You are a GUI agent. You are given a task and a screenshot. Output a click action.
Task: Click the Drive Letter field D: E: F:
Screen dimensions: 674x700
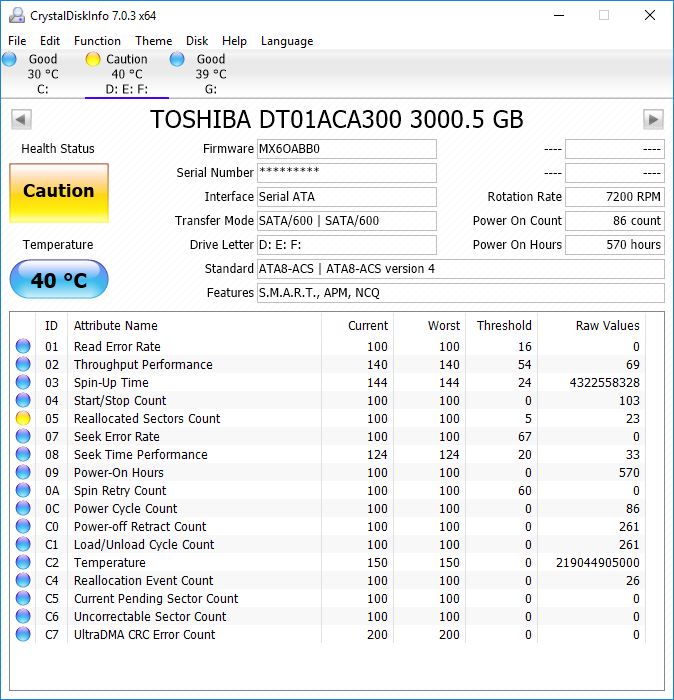point(347,245)
